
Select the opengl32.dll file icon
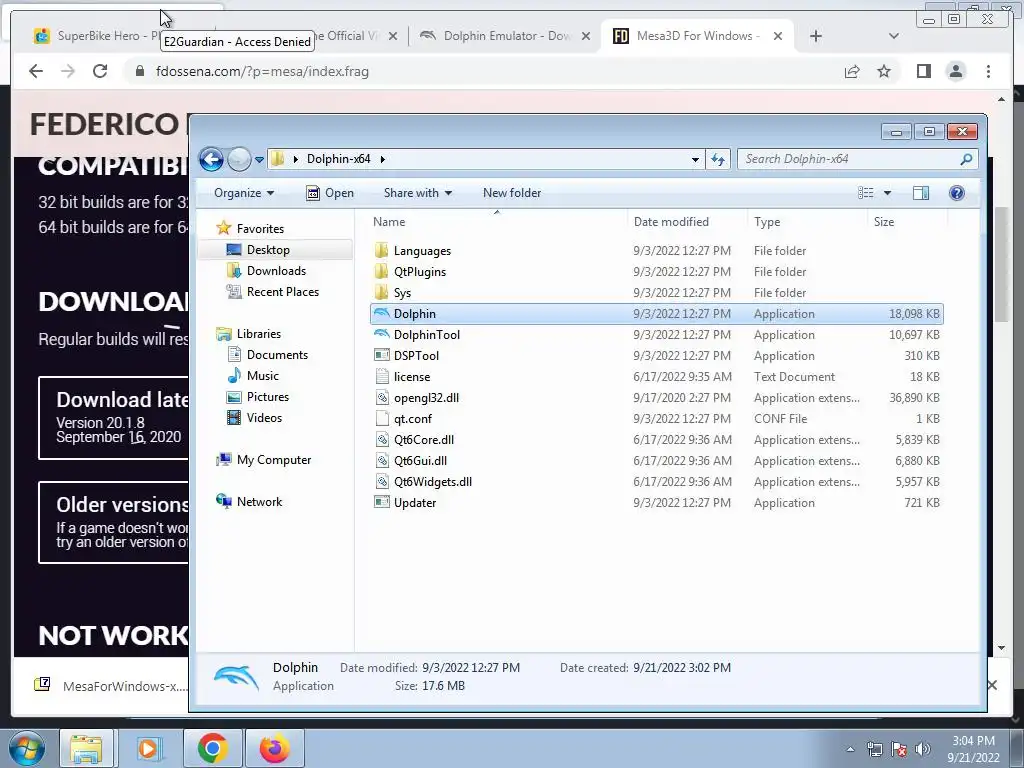click(381, 398)
